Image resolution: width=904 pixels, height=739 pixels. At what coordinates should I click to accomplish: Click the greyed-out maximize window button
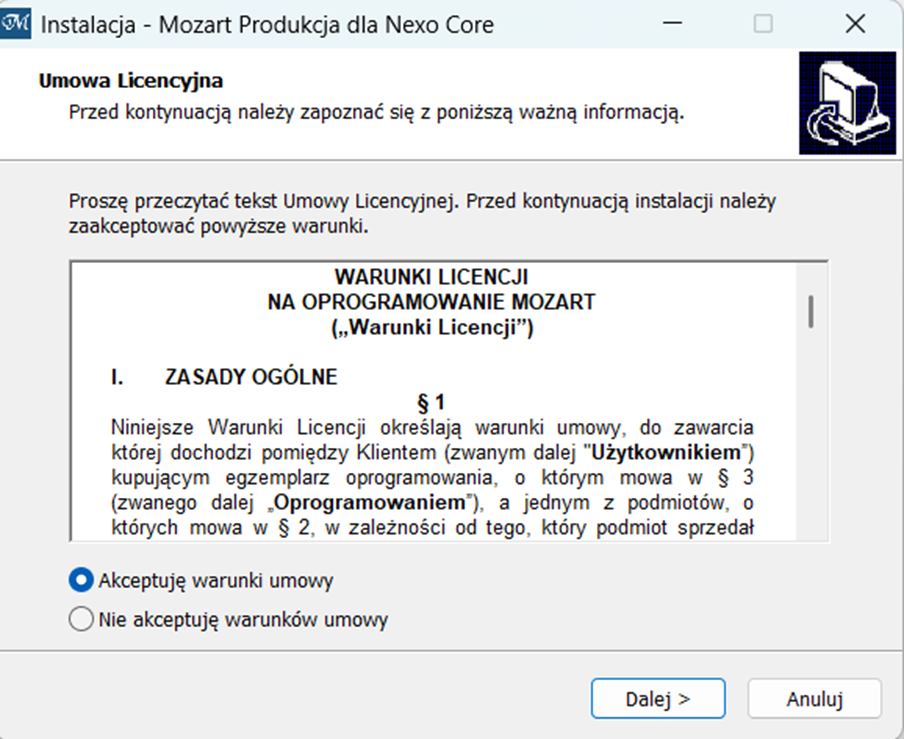[763, 24]
